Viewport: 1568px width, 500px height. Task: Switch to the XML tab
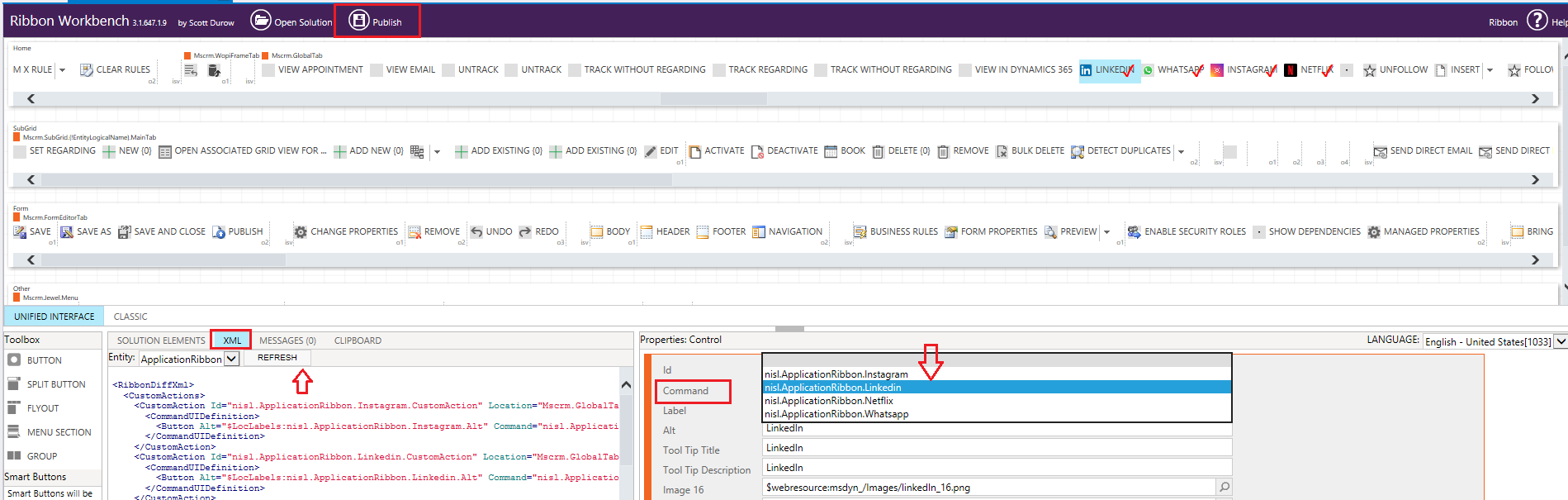click(x=232, y=340)
